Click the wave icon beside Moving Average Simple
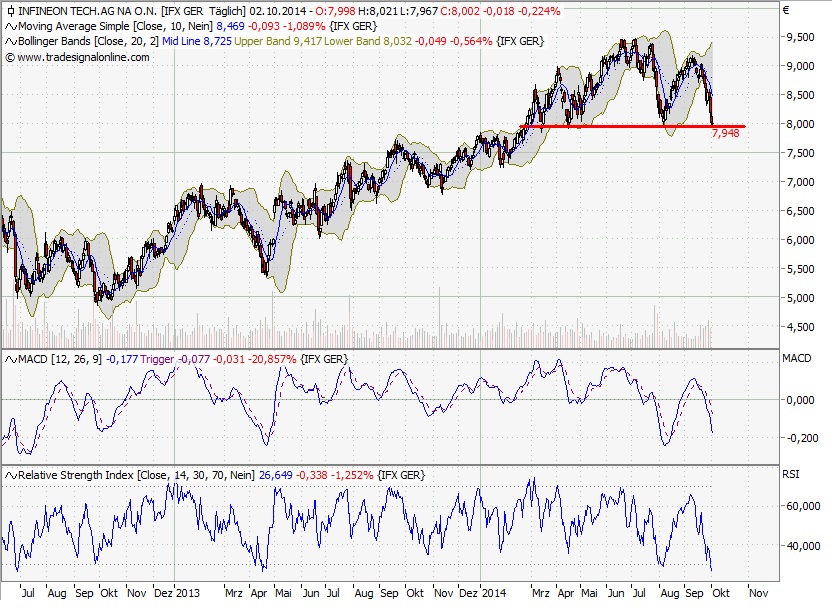This screenshot has width=832, height=614. click(11, 27)
